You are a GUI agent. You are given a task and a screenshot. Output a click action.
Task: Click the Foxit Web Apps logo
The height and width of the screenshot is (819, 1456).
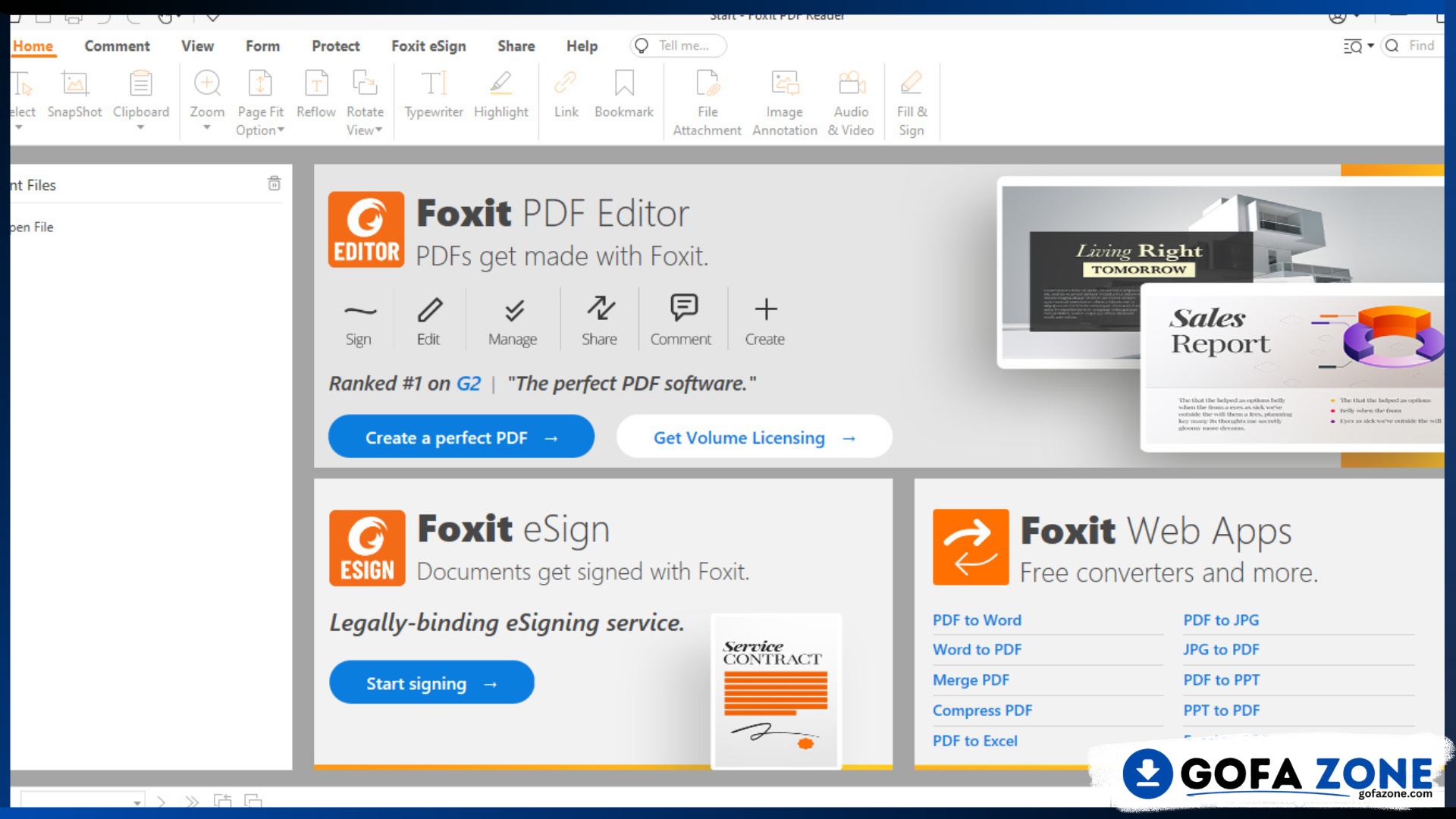[x=971, y=547]
